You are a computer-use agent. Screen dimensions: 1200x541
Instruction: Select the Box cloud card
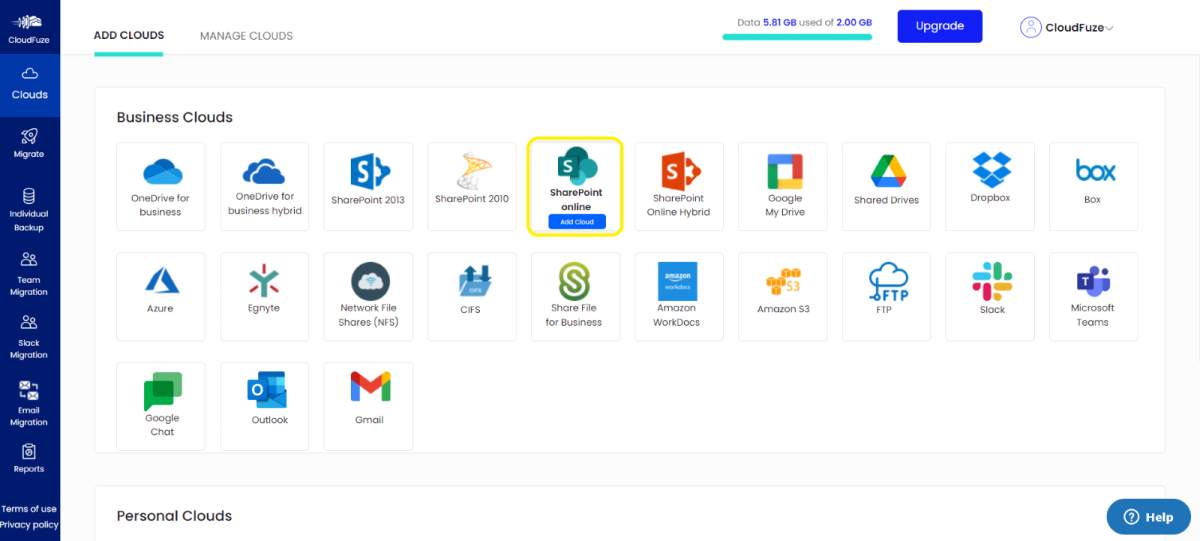tap(1093, 186)
